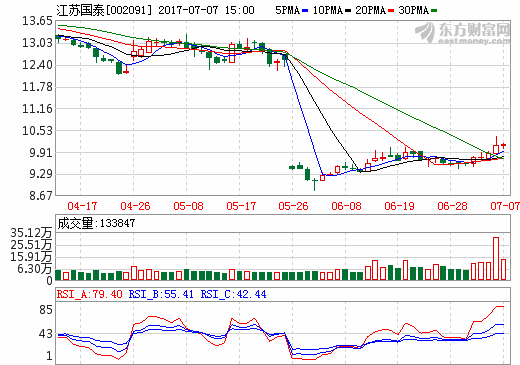
Task: Click the 06-19 date label
Action: click(399, 206)
